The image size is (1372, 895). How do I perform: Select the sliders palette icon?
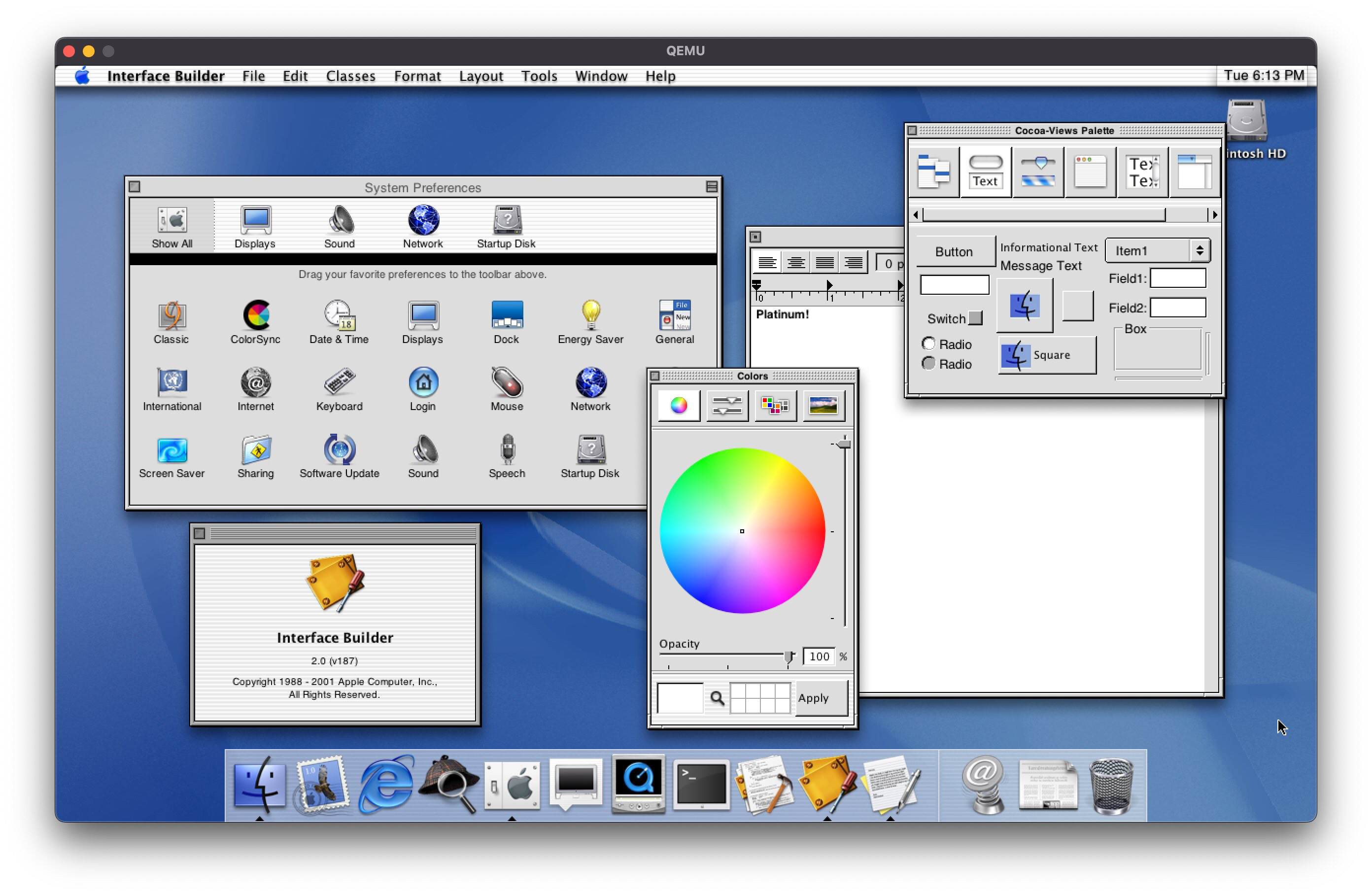tap(1038, 172)
